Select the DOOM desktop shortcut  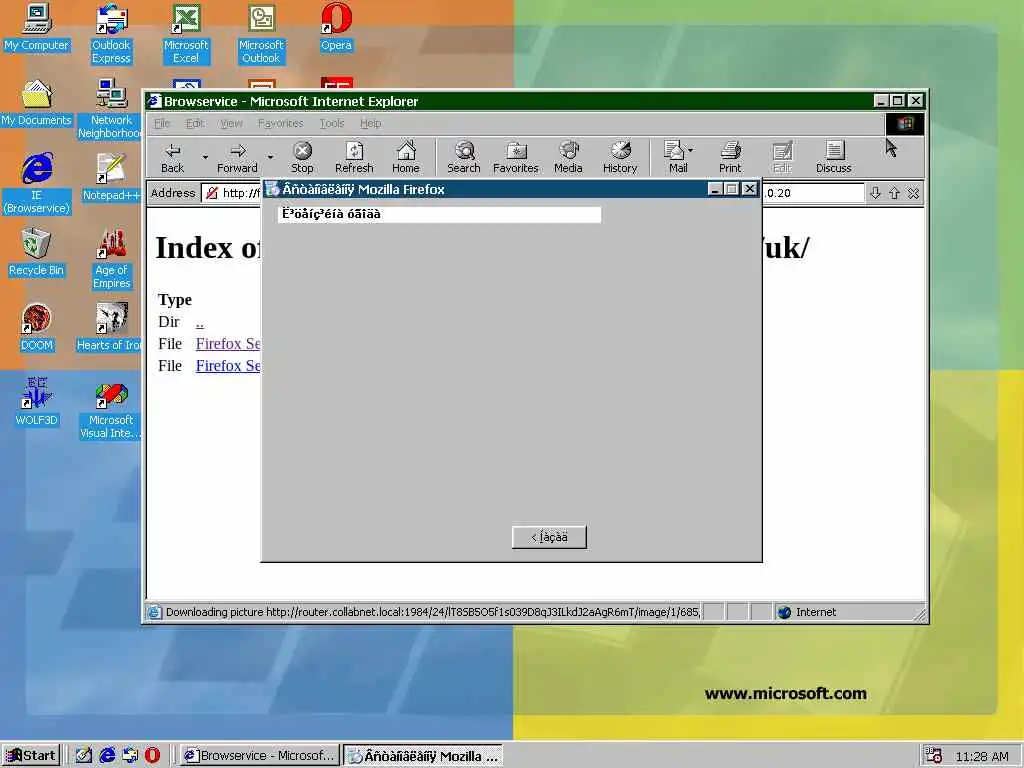(37, 327)
